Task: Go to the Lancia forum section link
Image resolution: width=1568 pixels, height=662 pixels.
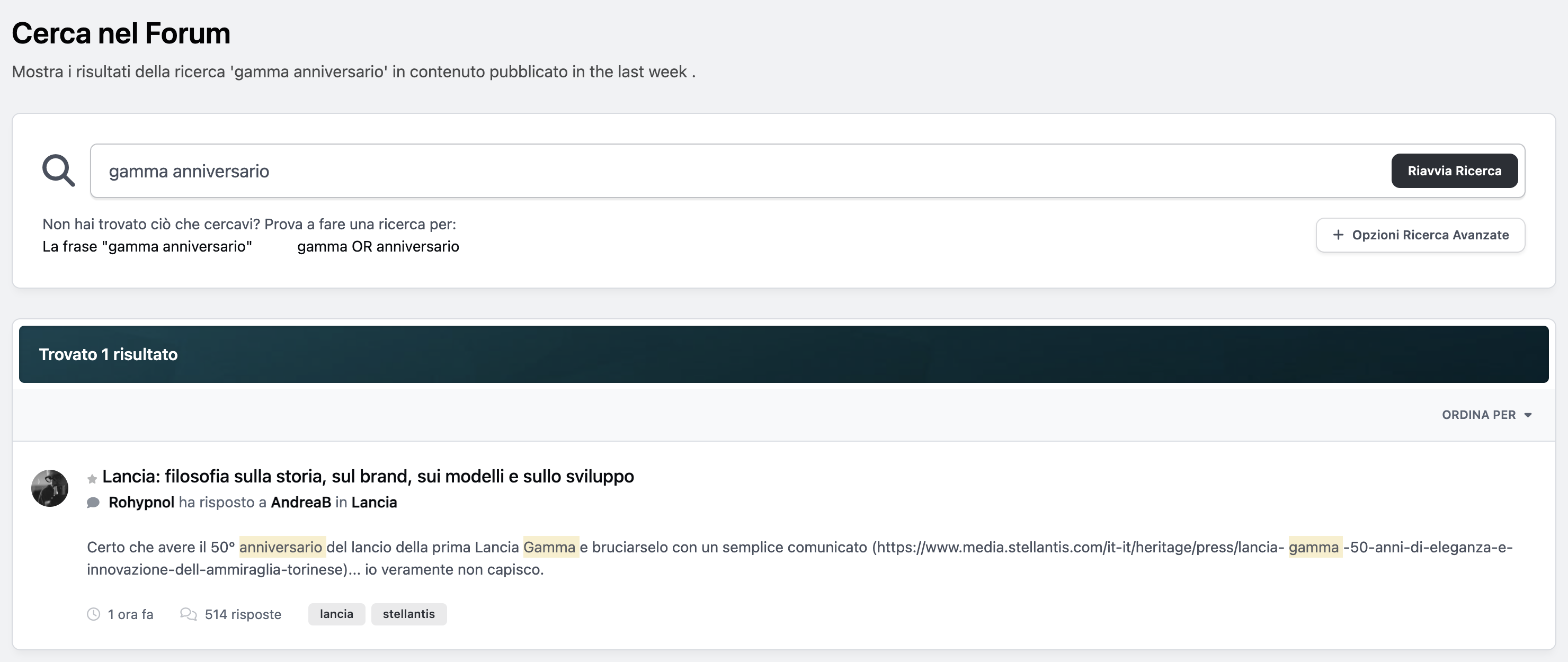Action: [x=375, y=503]
